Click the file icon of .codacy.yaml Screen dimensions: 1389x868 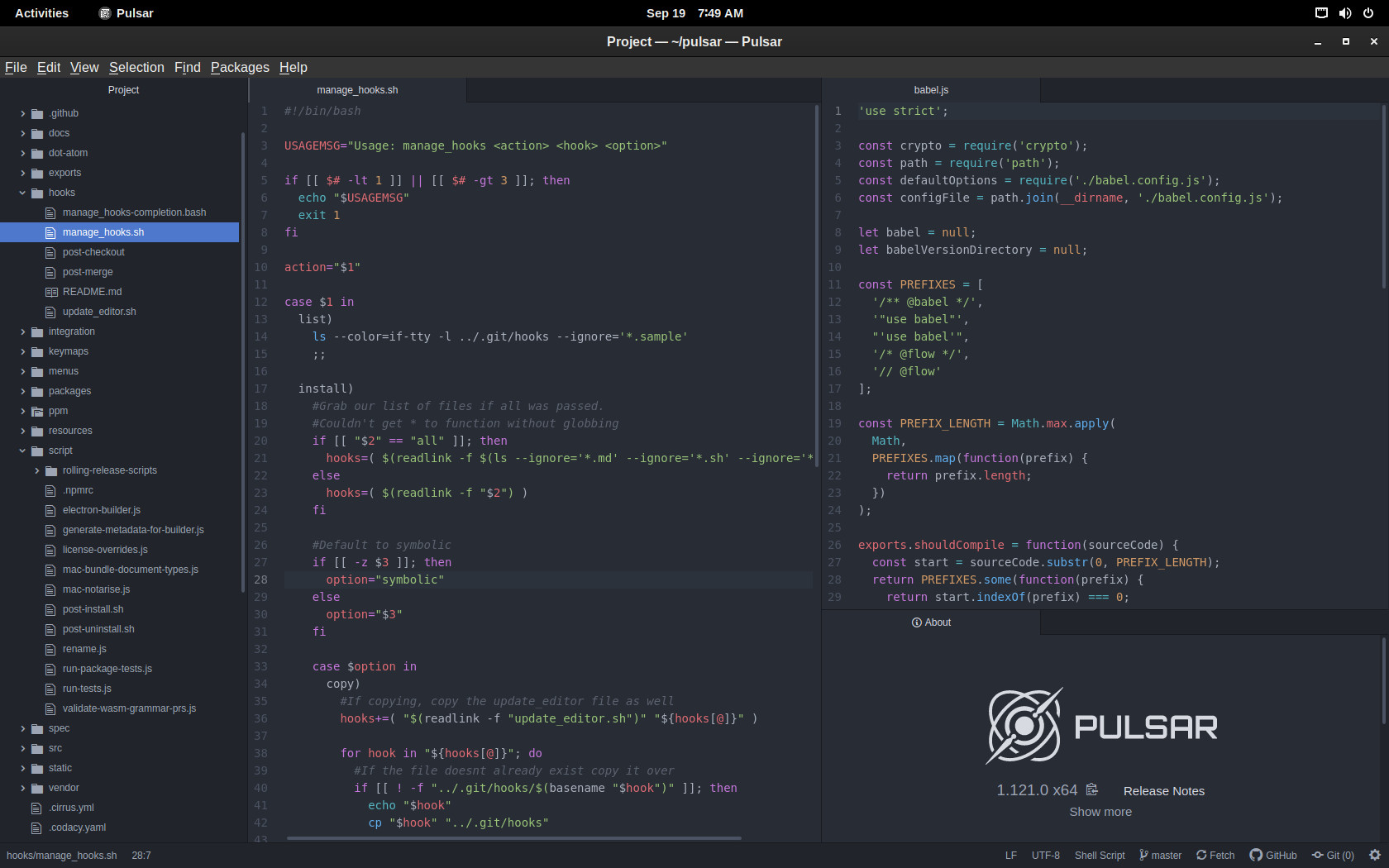(x=36, y=827)
